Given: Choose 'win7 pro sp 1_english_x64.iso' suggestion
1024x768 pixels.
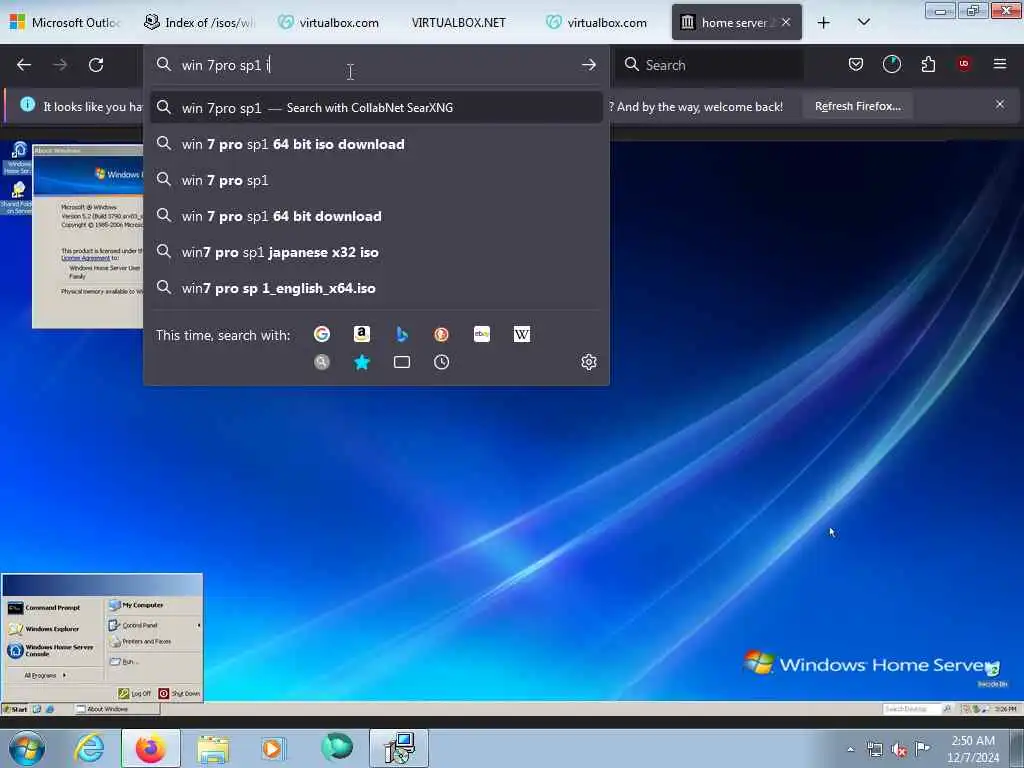Looking at the screenshot, I should [376, 287].
